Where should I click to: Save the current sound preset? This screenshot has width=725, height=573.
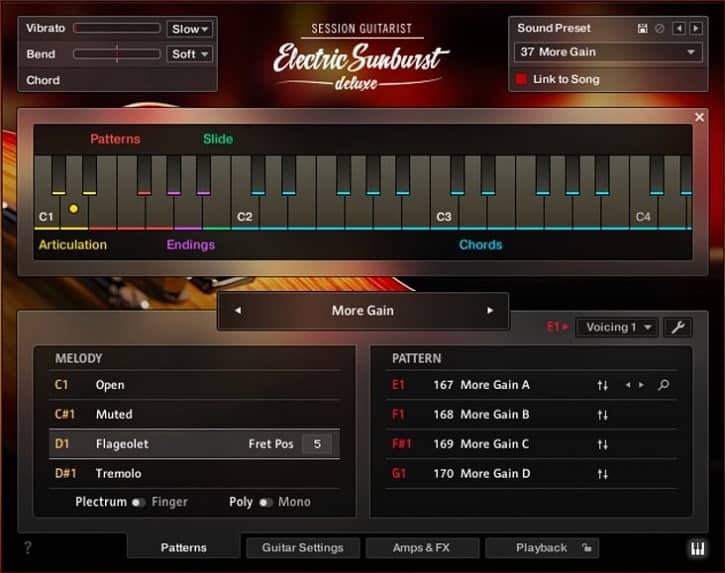[x=642, y=29]
